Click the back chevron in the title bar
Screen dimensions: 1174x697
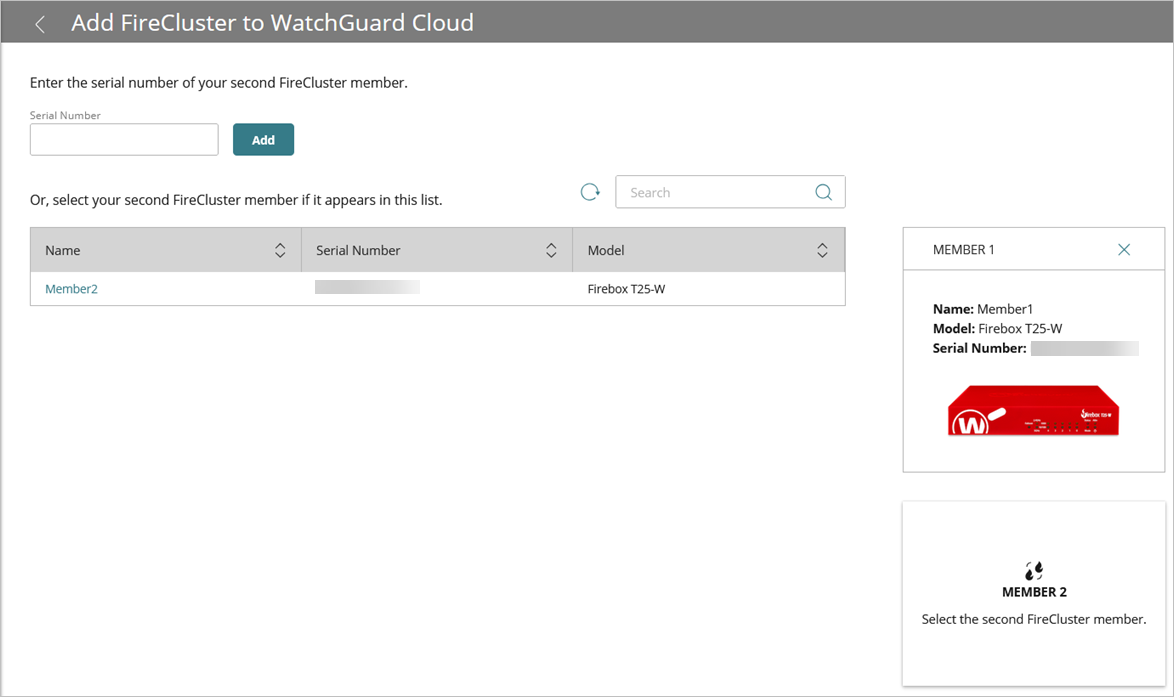(39, 22)
